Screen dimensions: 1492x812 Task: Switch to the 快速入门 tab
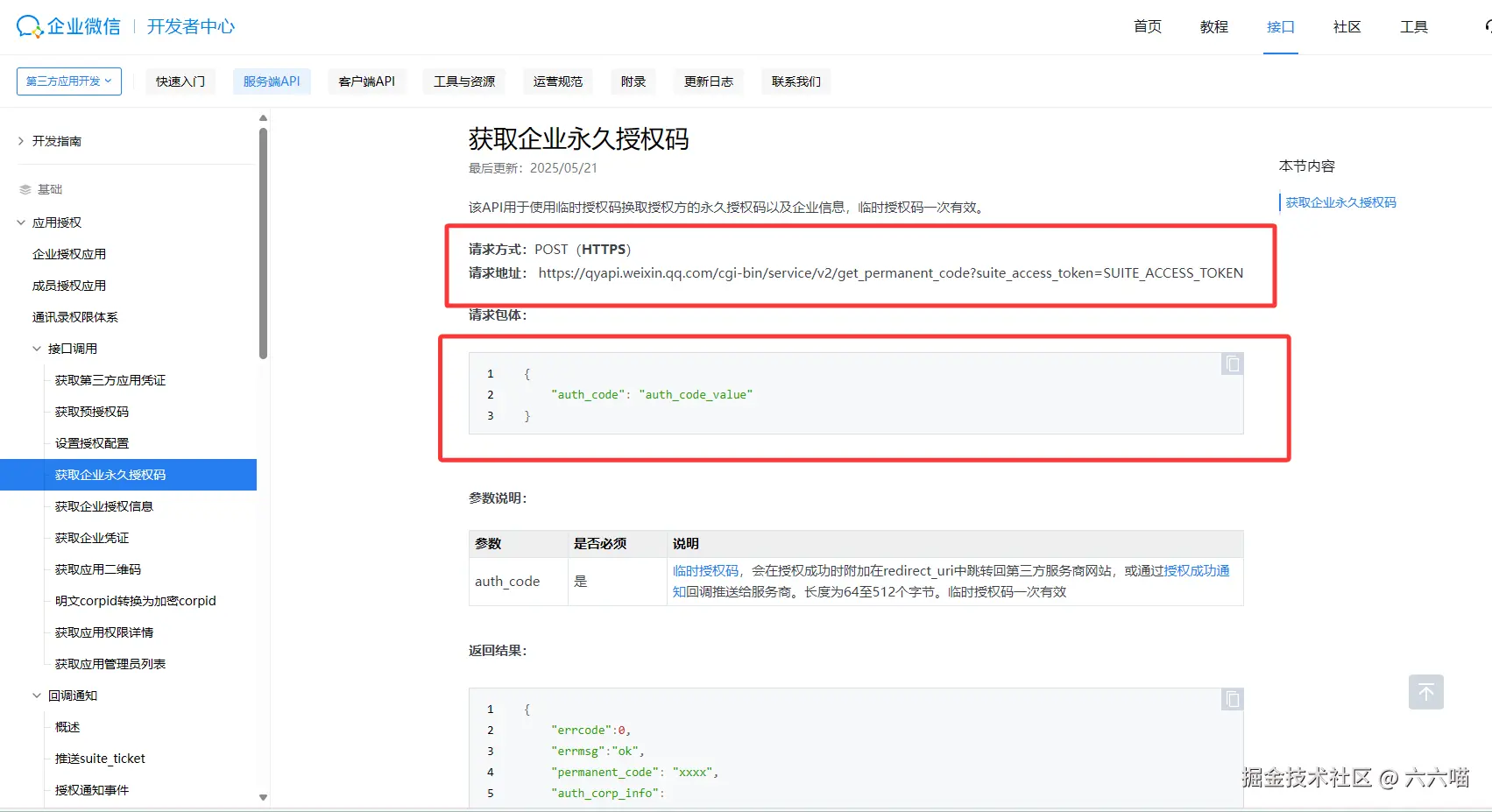[180, 81]
